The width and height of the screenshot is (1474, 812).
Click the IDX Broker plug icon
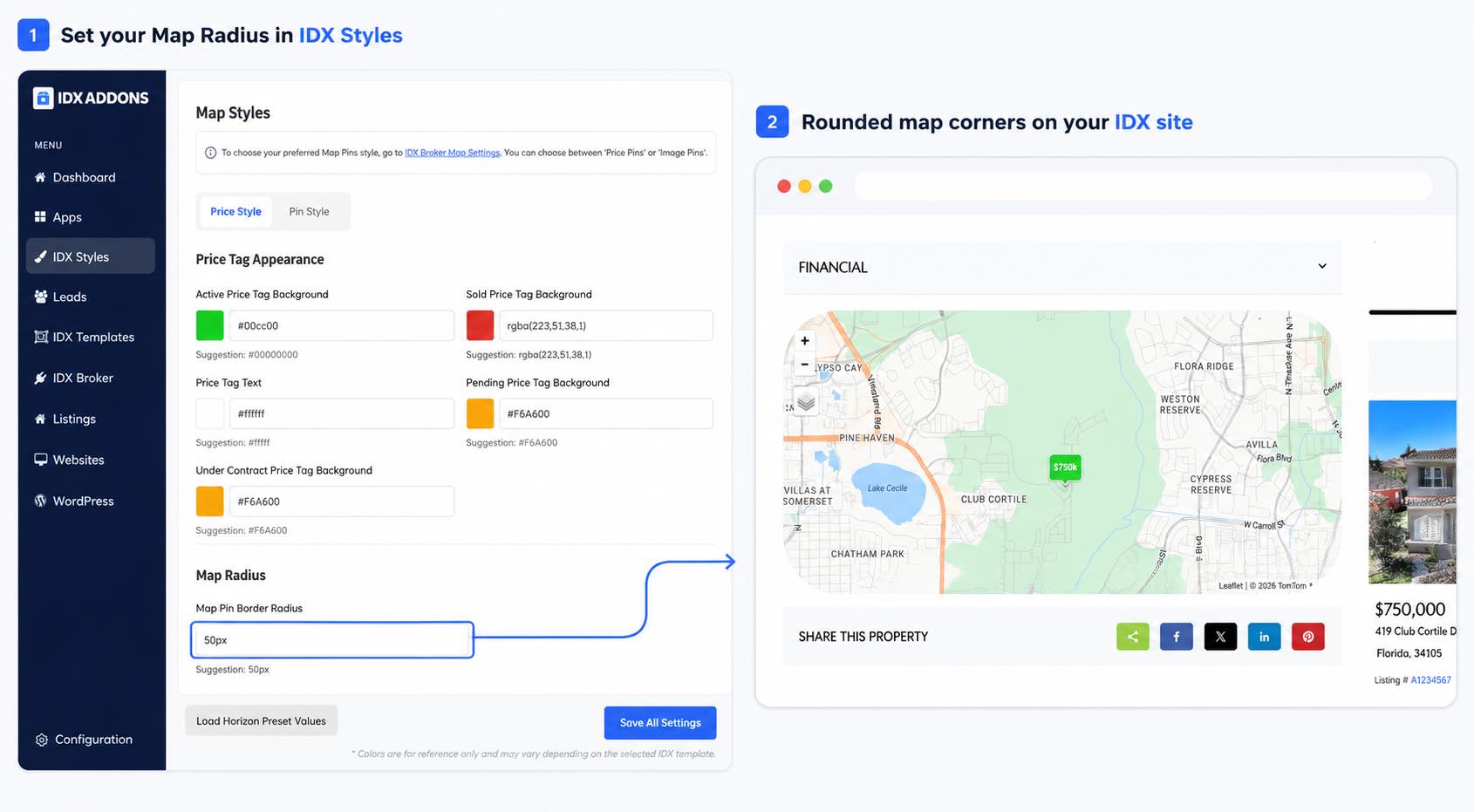(x=40, y=378)
